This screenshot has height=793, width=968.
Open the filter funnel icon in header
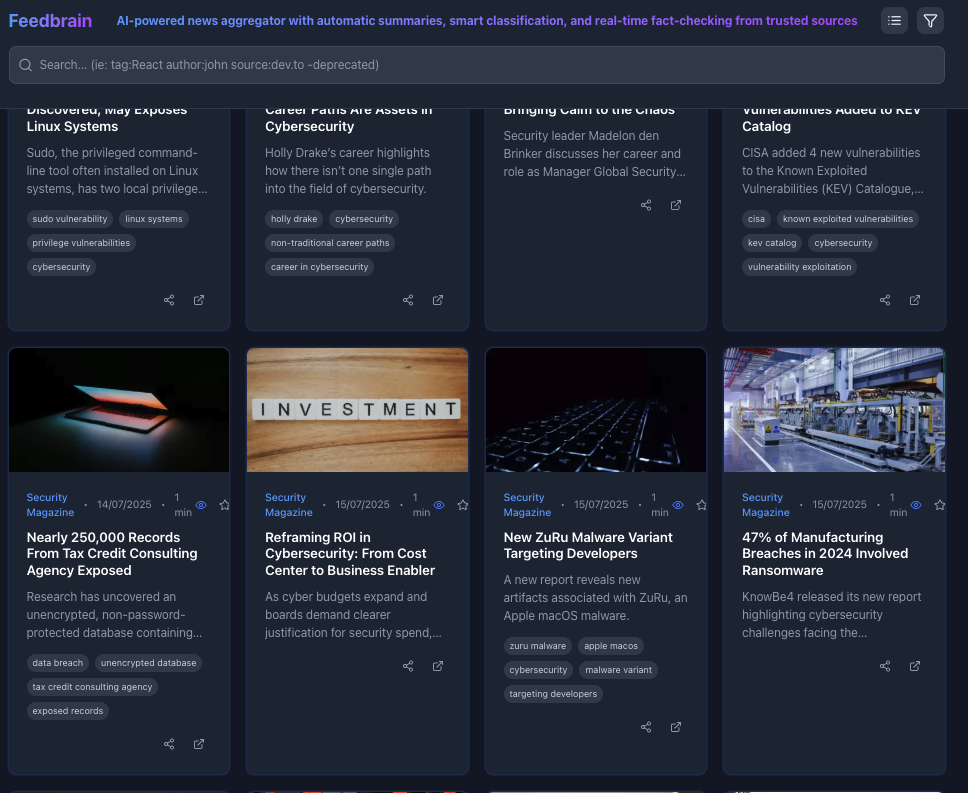[x=930, y=21]
